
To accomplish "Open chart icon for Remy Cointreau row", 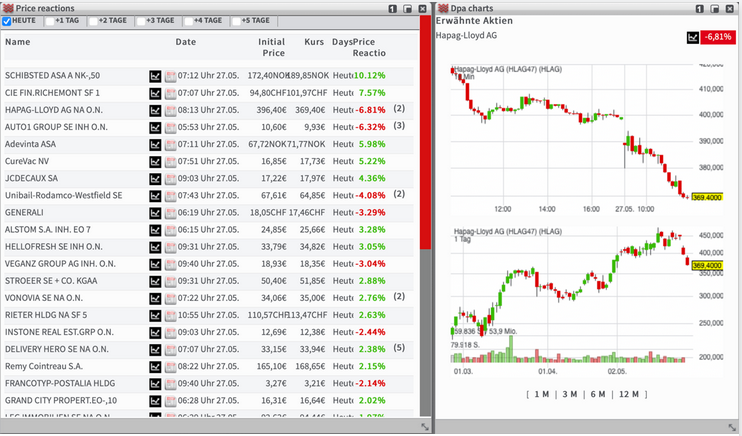I will [155, 366].
